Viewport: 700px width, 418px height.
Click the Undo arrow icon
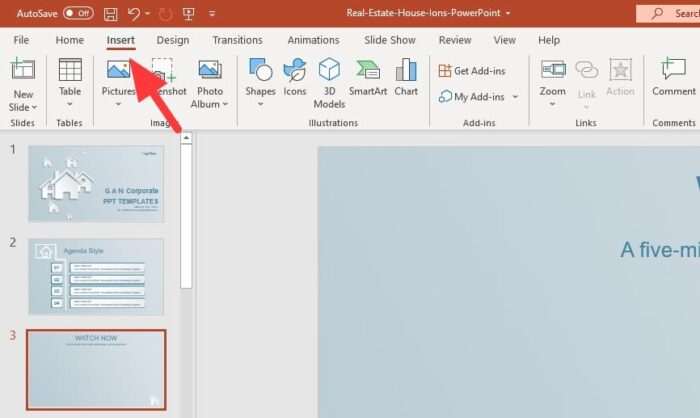coord(133,14)
